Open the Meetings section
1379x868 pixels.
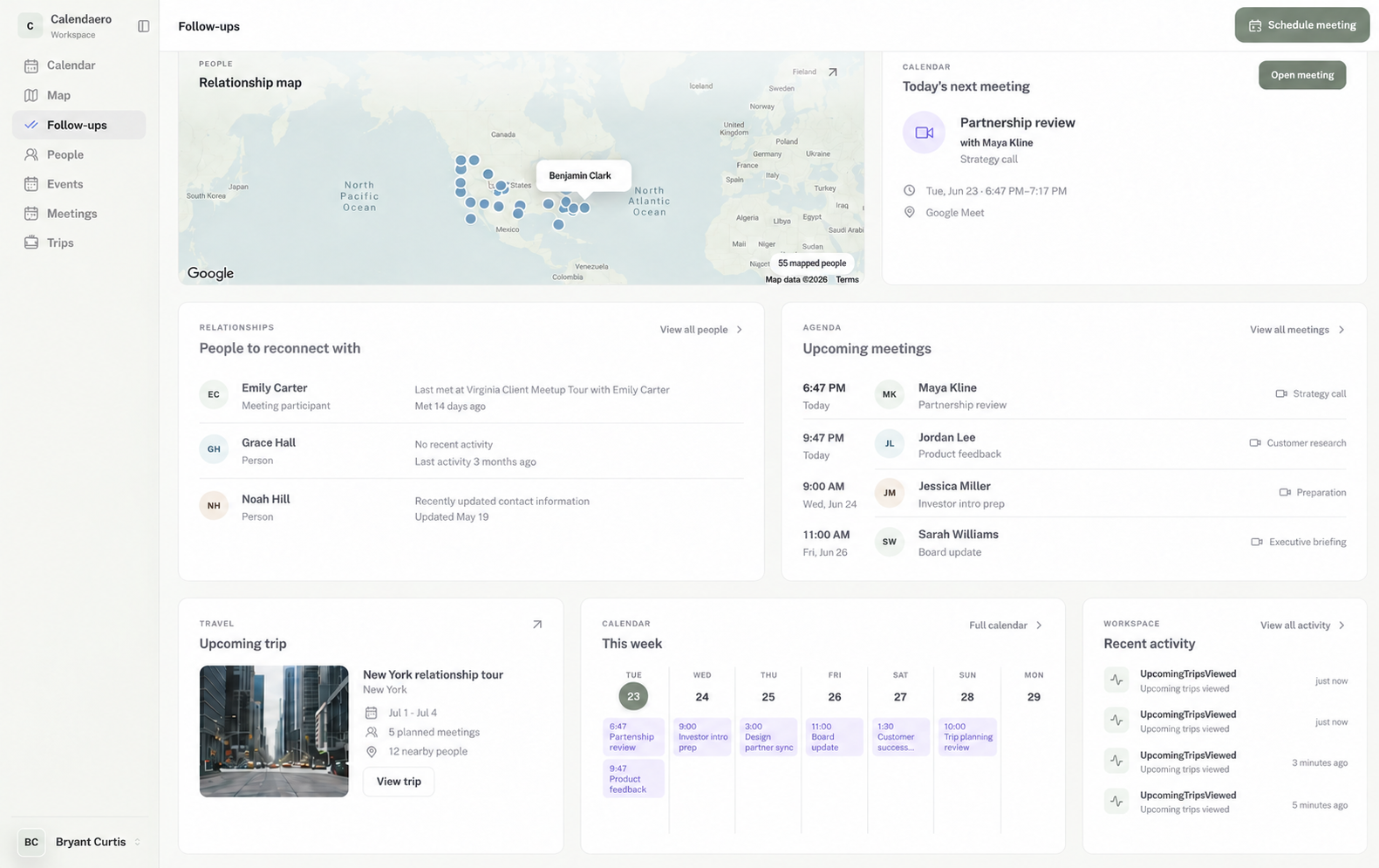click(79, 214)
